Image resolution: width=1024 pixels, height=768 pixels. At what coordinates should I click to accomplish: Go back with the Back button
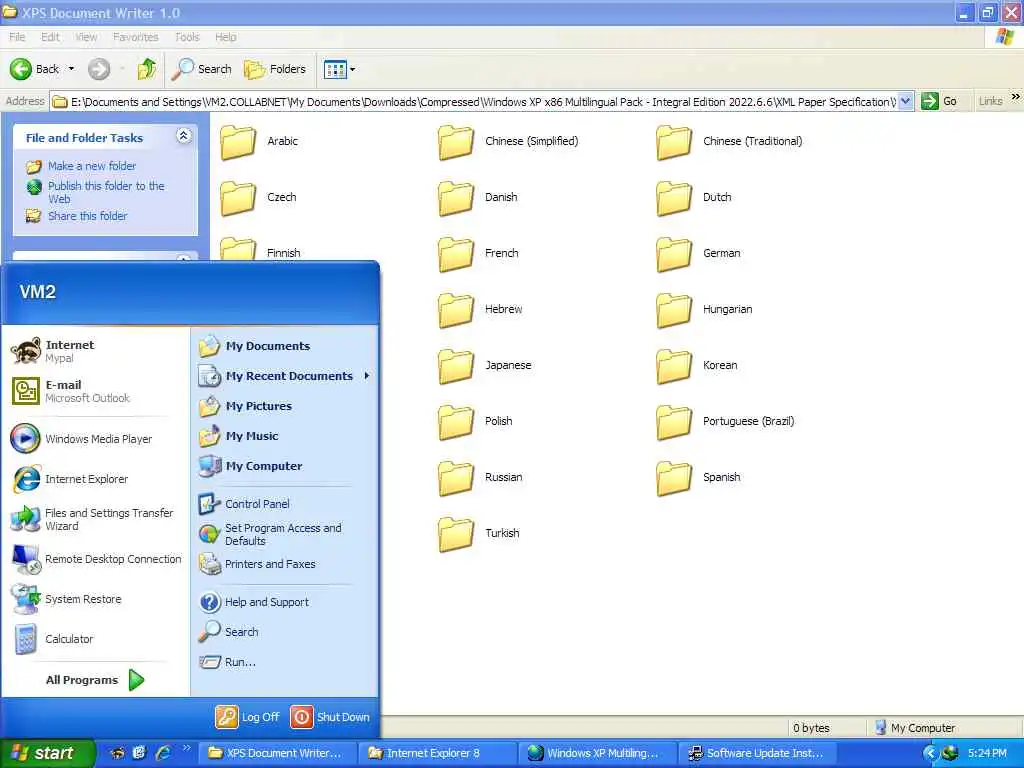(x=35, y=69)
